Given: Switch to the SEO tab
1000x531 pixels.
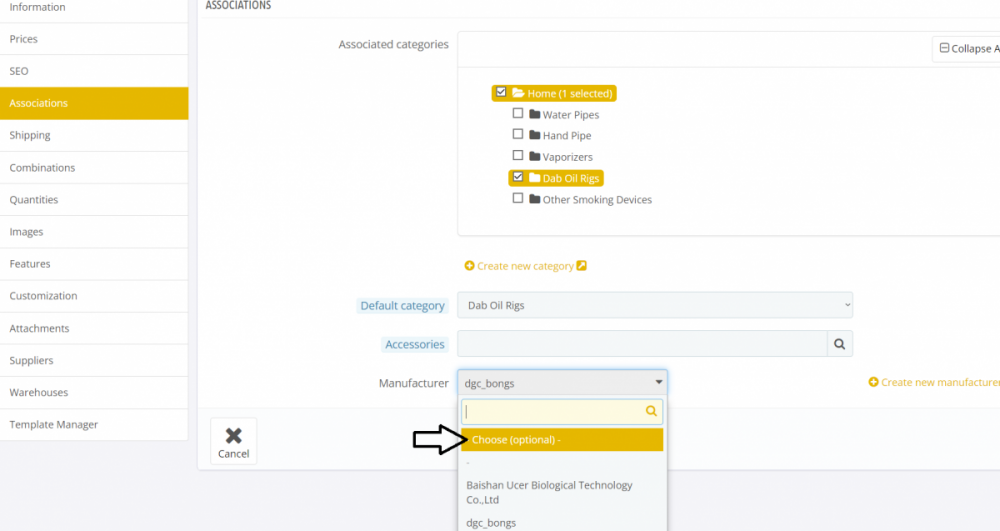Looking at the screenshot, I should 94,71.
